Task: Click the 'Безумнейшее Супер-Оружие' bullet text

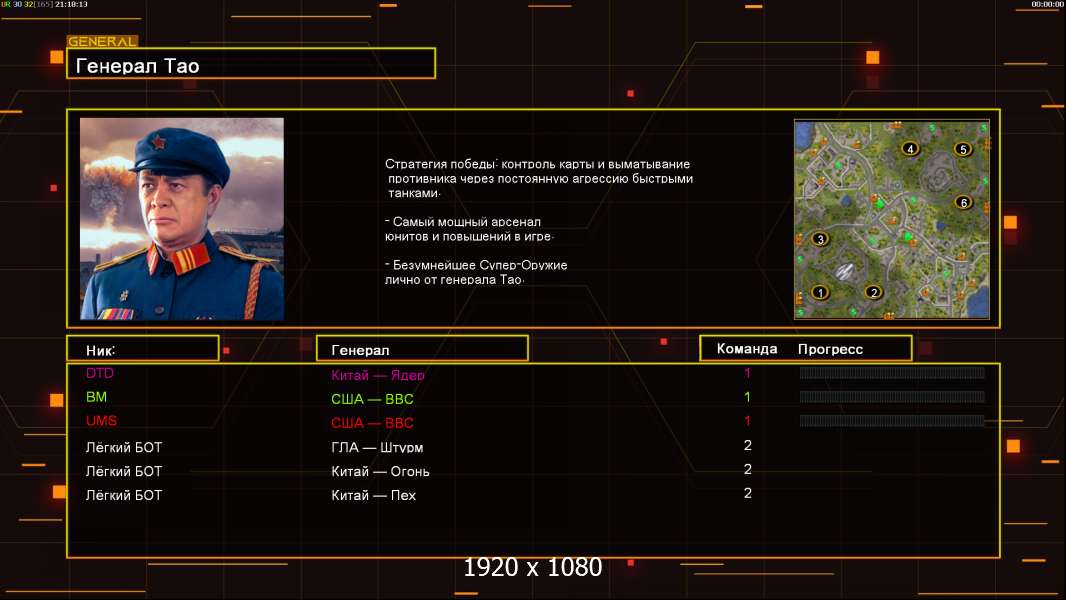Action: pos(476,272)
